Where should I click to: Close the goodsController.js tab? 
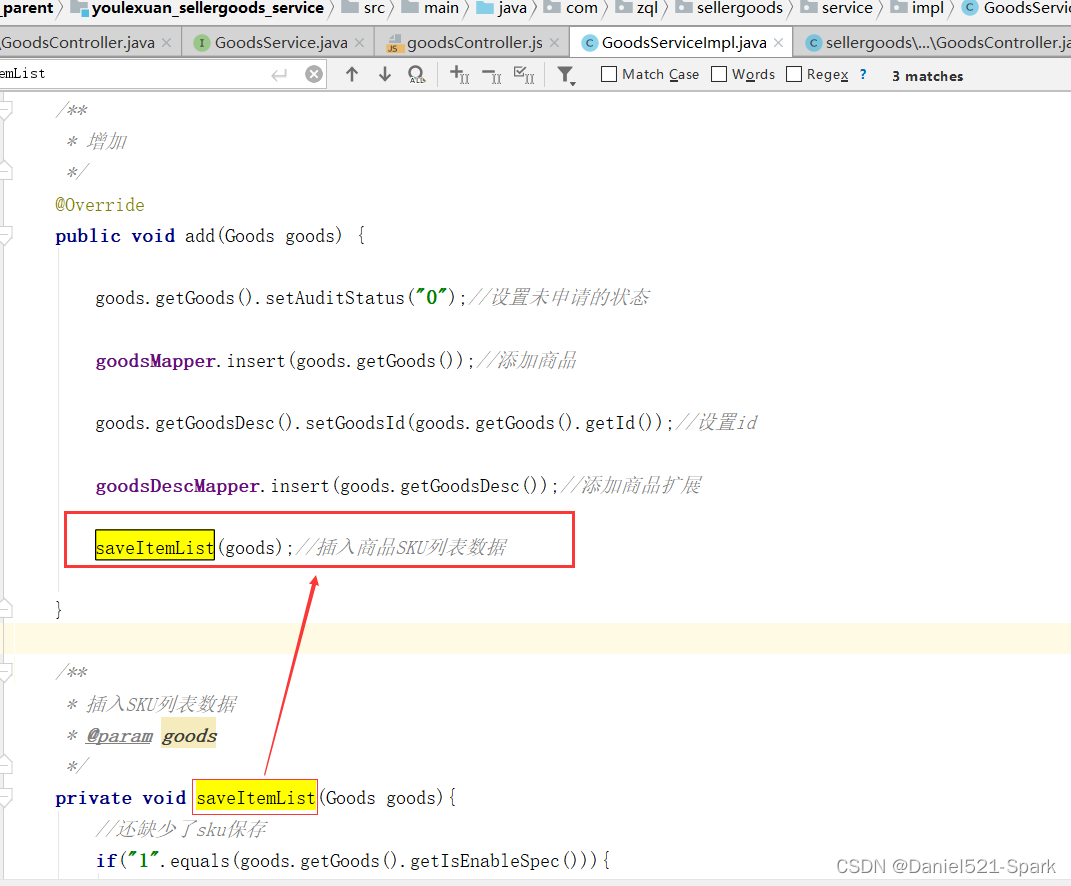pyautogui.click(x=555, y=43)
